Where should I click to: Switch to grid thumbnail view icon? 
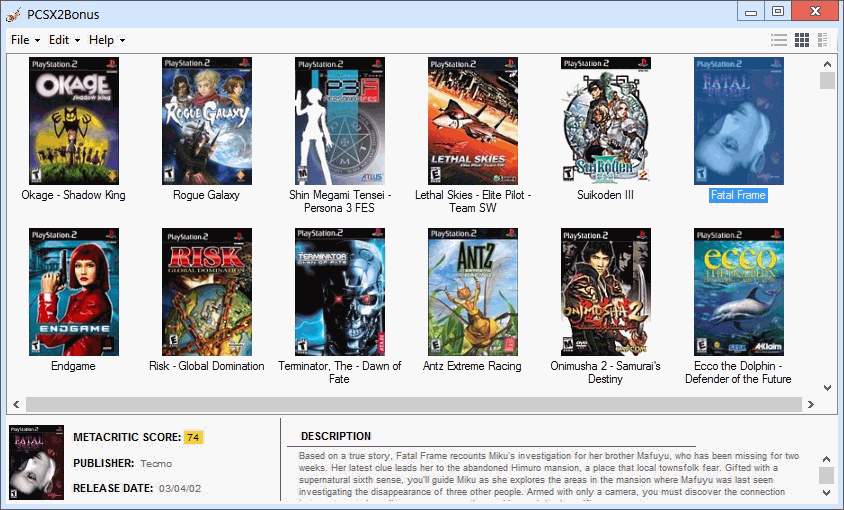pyautogui.click(x=802, y=40)
